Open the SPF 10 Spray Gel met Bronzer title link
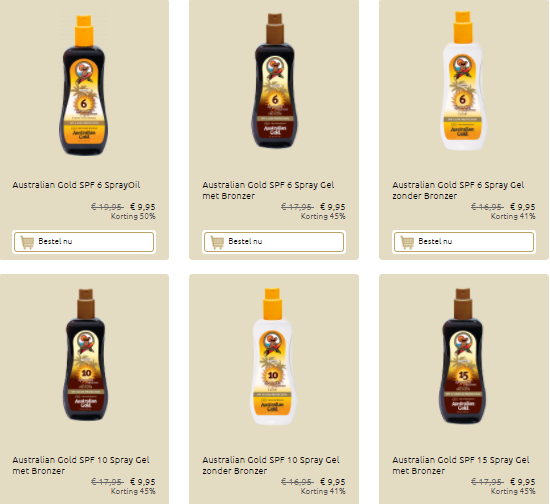This screenshot has height=504, width=550. (x=81, y=465)
